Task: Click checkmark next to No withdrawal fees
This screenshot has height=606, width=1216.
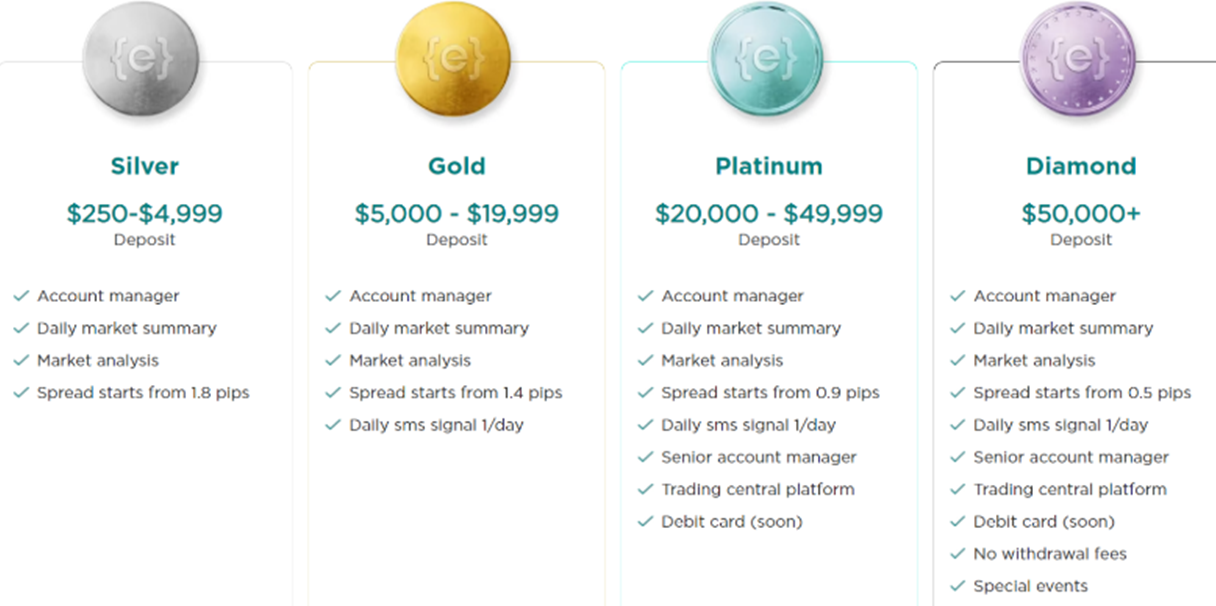Action: [957, 554]
